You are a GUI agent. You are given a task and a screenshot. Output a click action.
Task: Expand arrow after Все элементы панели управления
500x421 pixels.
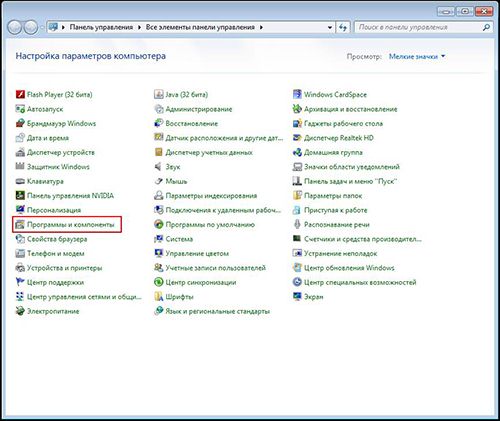tap(261, 27)
